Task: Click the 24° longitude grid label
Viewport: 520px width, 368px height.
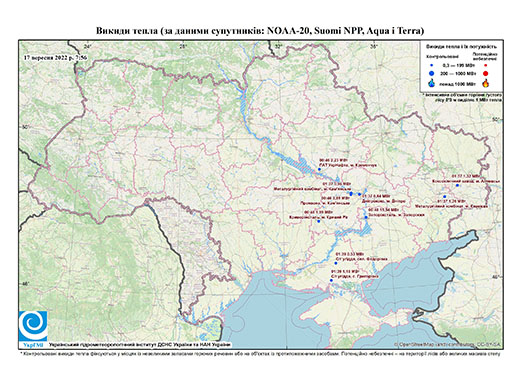Action: (88, 46)
